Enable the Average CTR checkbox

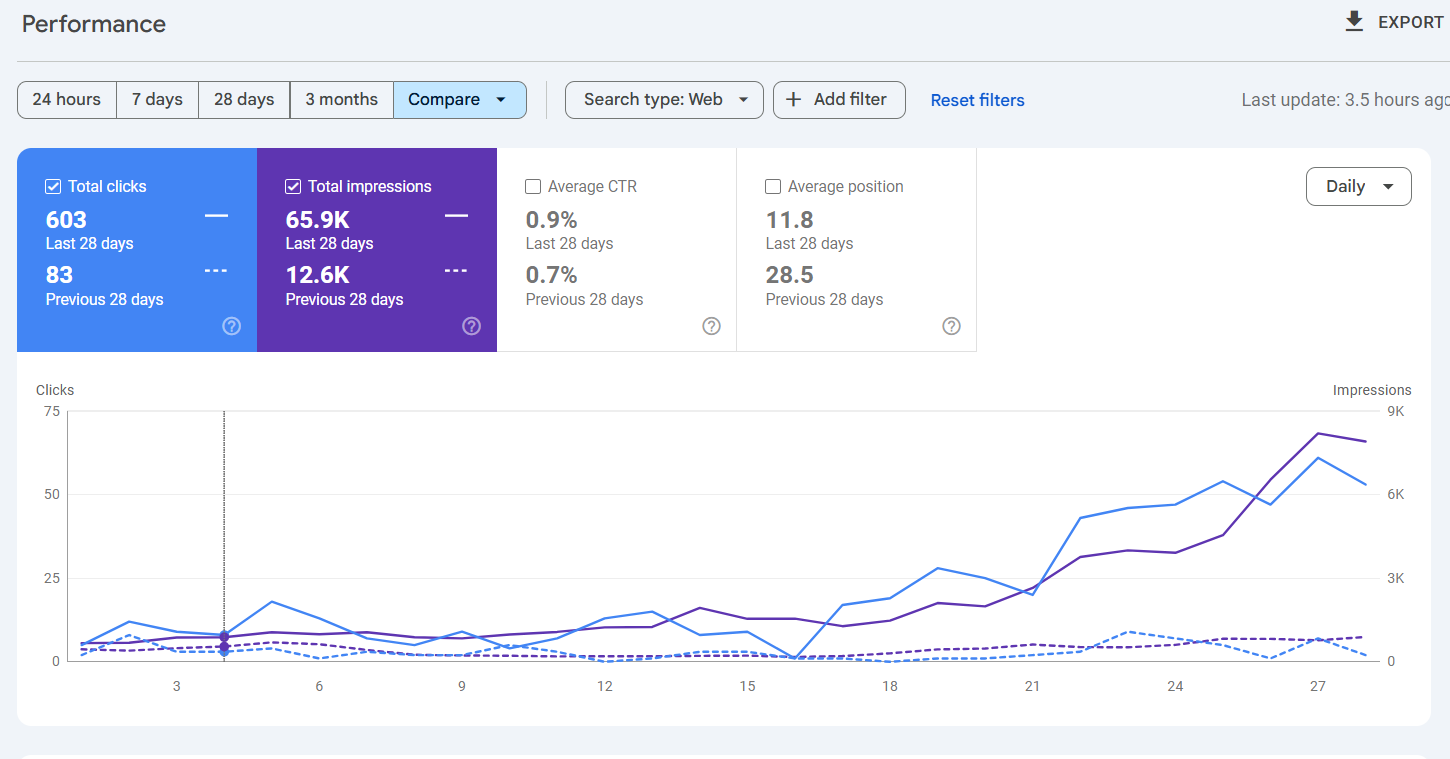pos(532,186)
